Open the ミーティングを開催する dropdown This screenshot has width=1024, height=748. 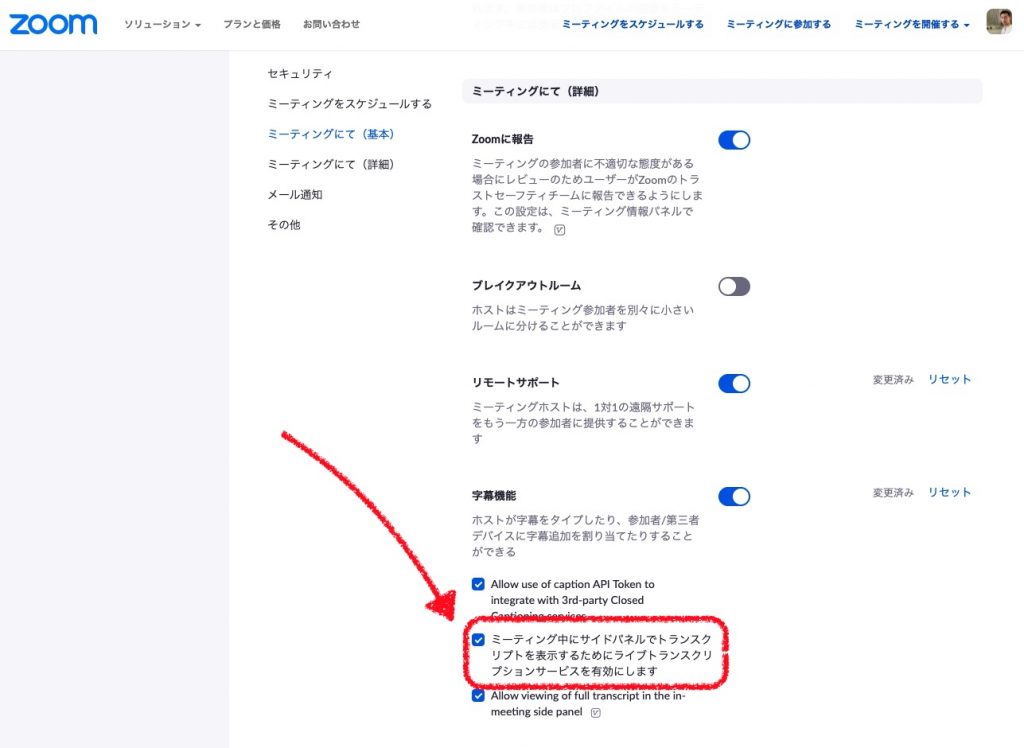(911, 24)
